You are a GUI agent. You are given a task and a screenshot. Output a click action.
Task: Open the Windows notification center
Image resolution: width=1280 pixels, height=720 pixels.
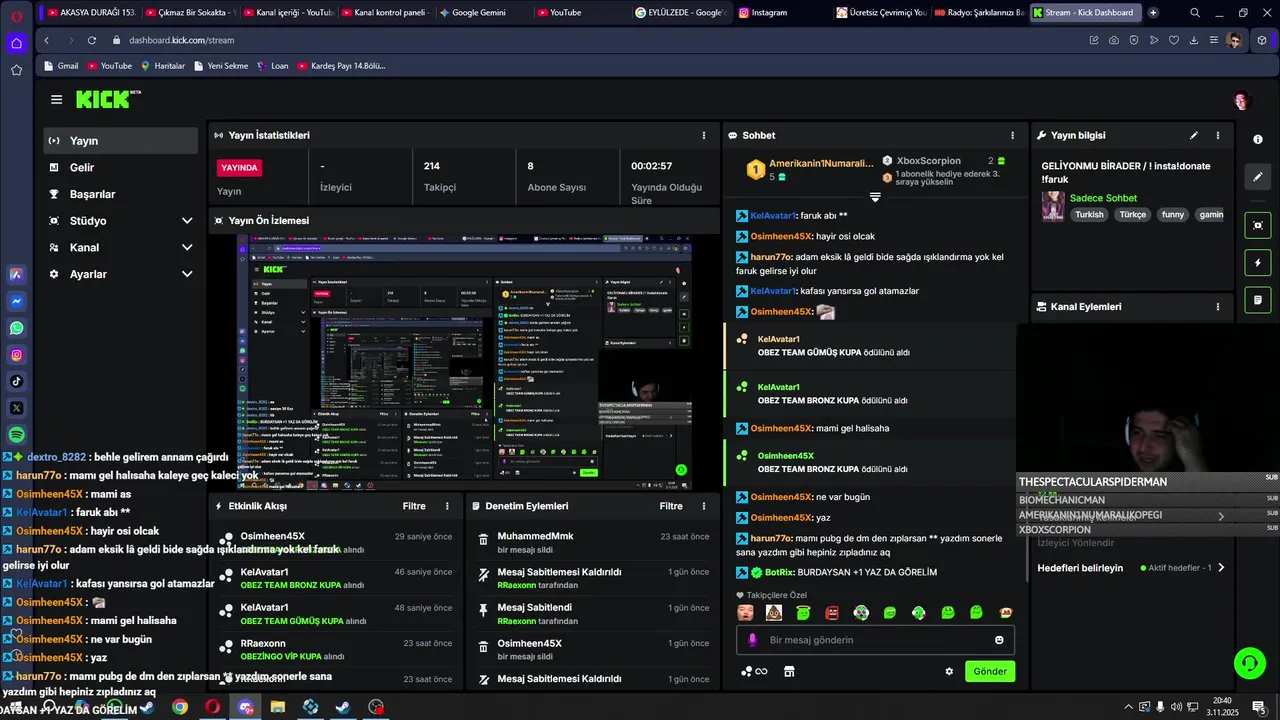(x=1258, y=707)
